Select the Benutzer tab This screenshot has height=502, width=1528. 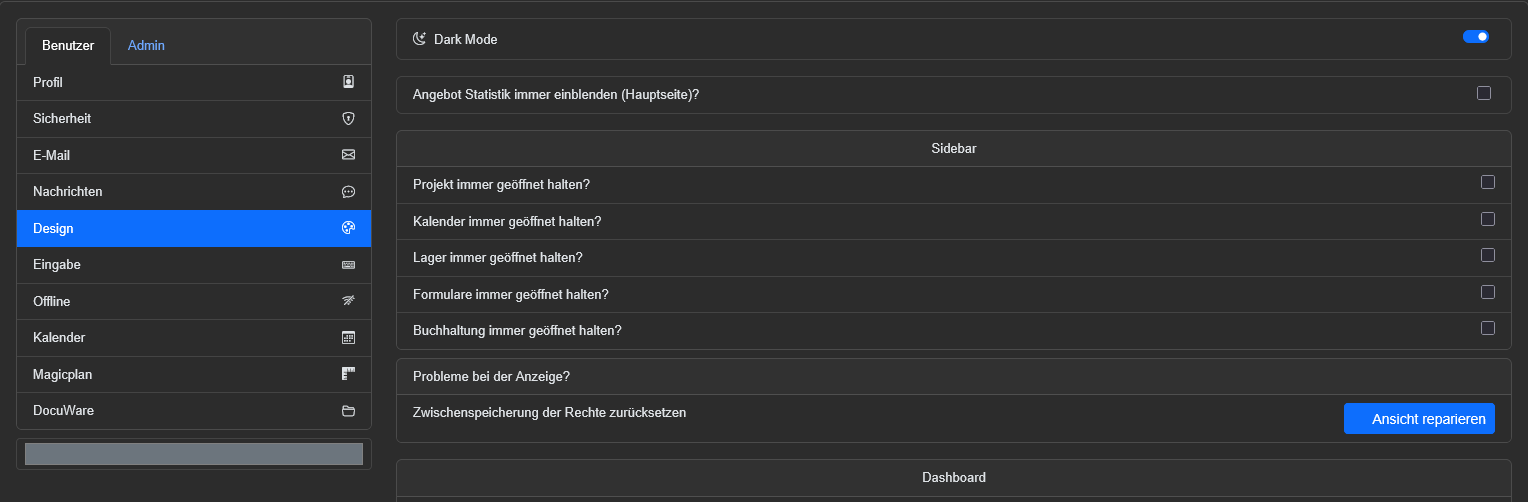[x=68, y=46]
